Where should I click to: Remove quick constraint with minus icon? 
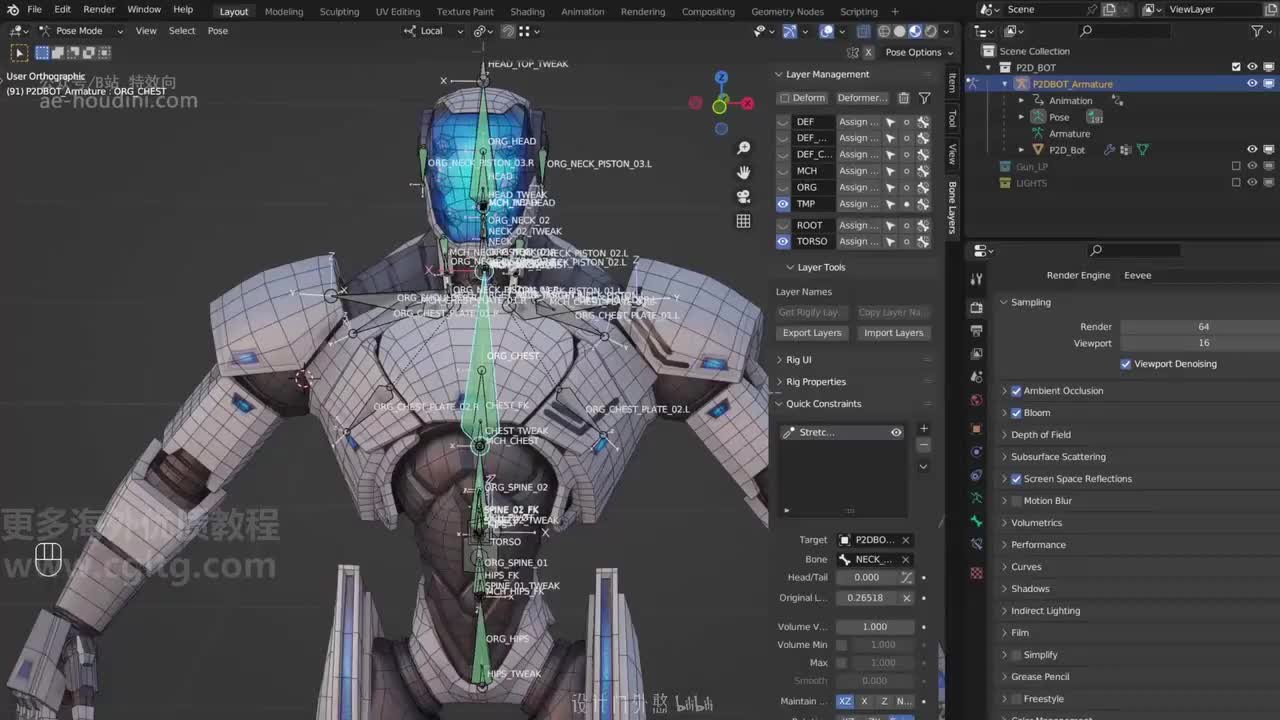(923, 445)
